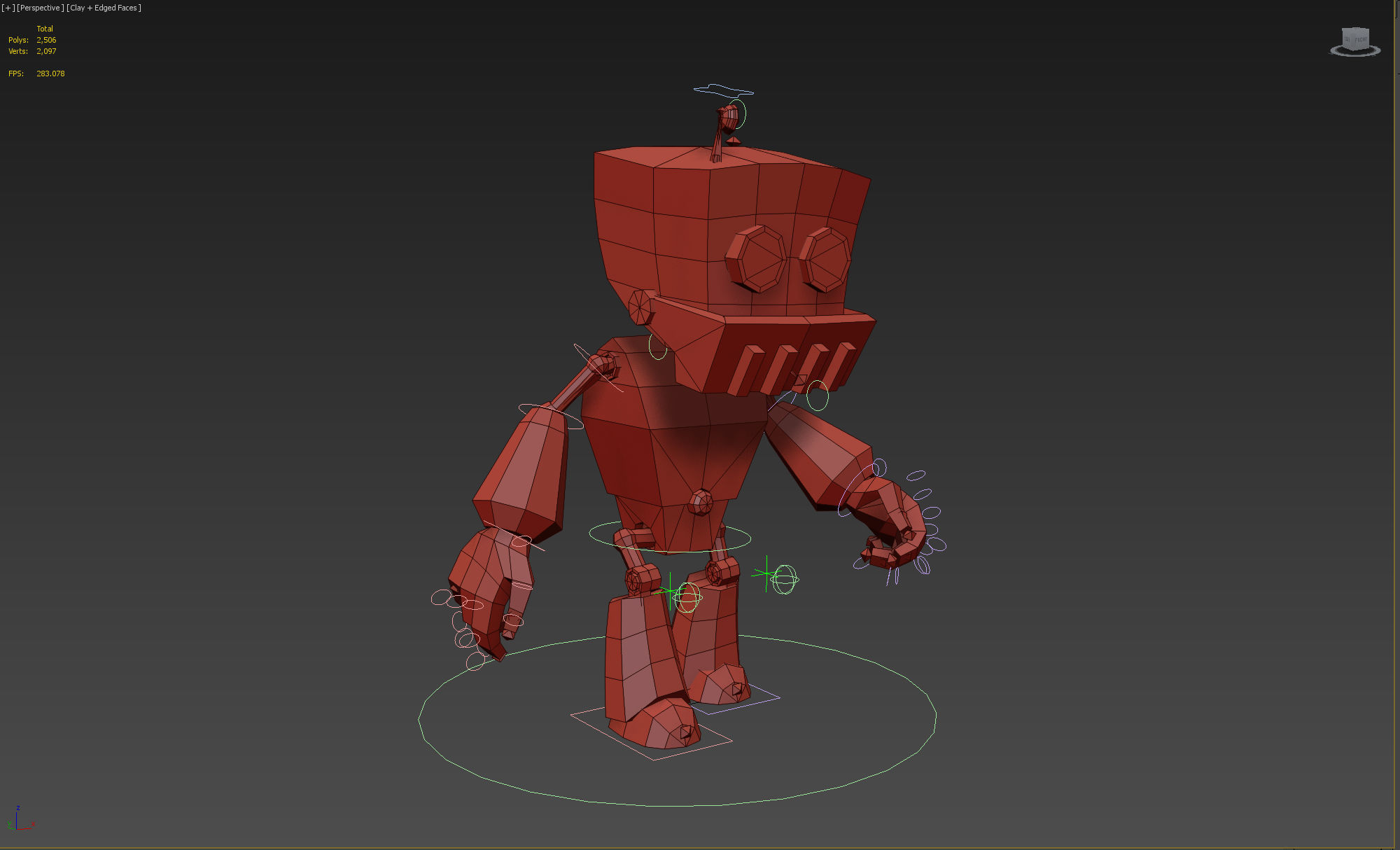1400x850 pixels.
Task: Open the Perspective viewport view menu
Action: tap(40, 8)
